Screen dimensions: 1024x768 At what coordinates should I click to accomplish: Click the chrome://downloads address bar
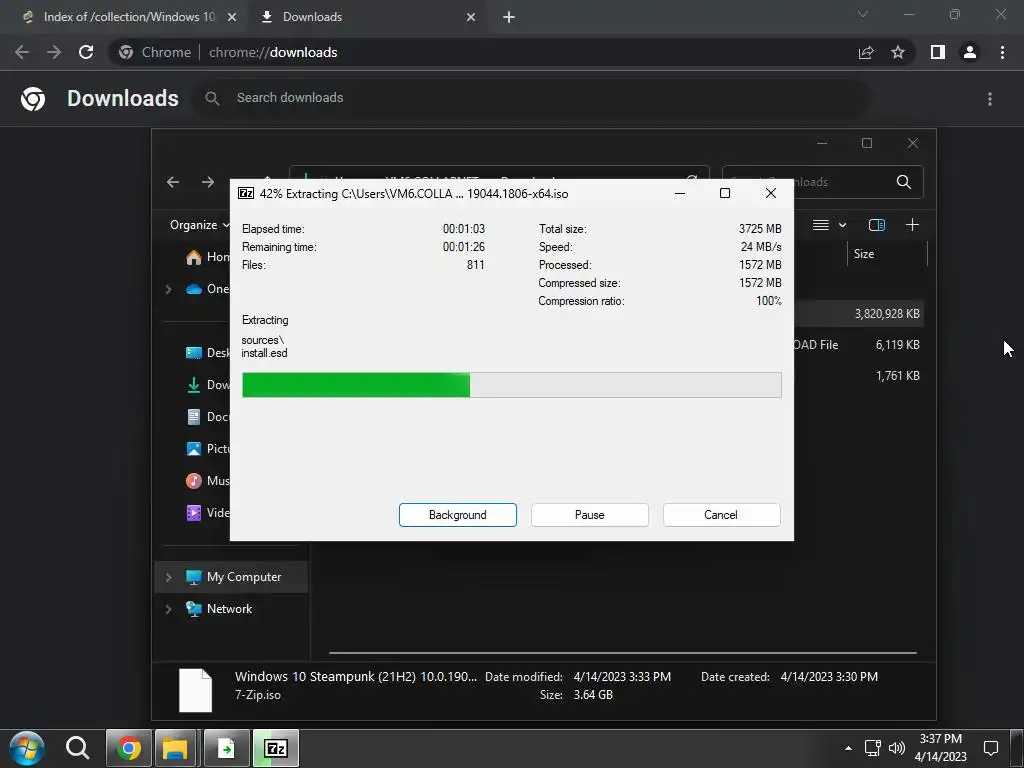483,52
